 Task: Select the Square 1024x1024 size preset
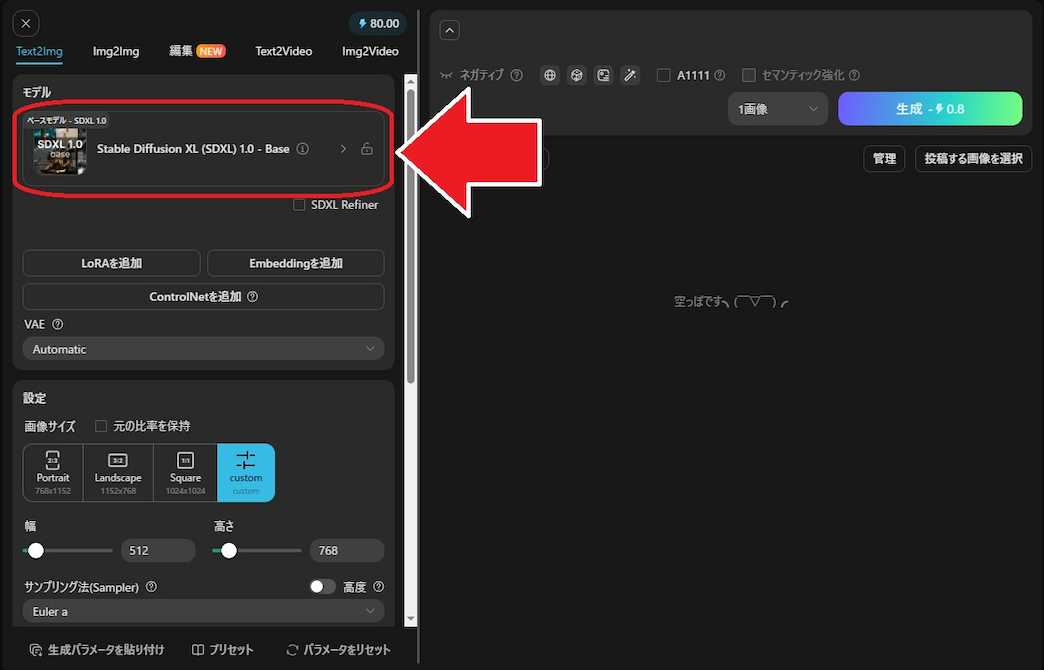coord(185,471)
